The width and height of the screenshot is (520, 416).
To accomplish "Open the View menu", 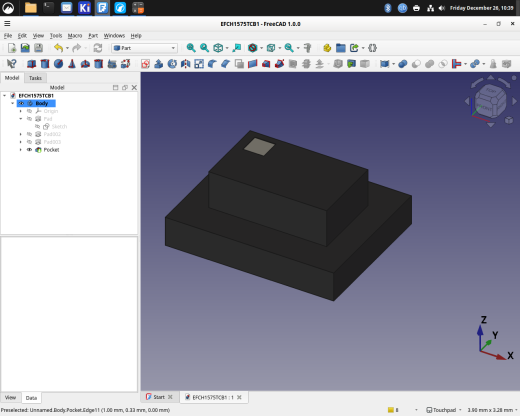I will coord(38,36).
